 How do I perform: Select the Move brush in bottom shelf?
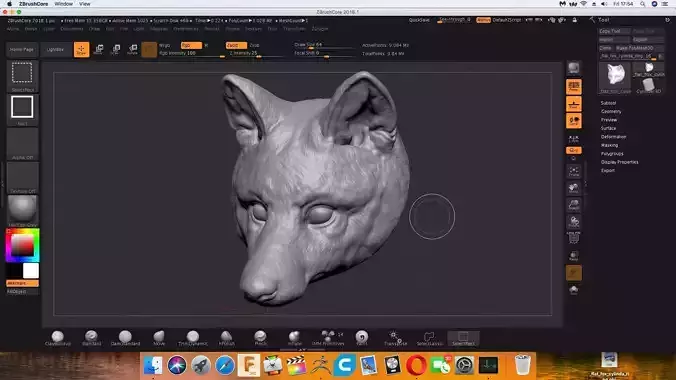pyautogui.click(x=159, y=338)
